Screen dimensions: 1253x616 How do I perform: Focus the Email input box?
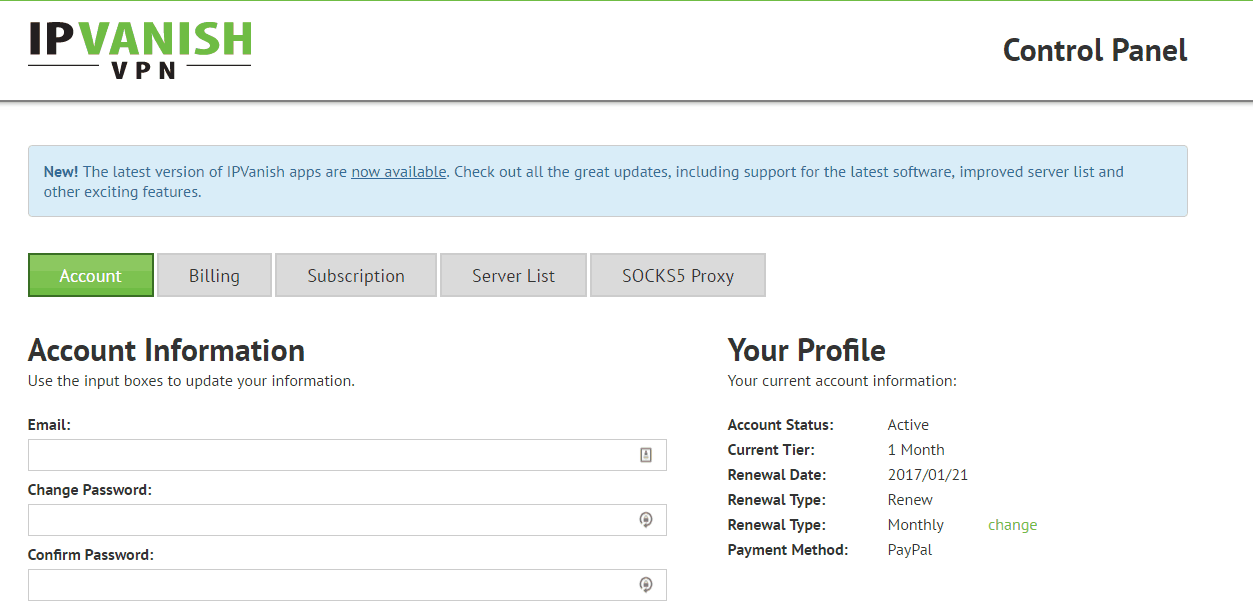[x=347, y=455]
